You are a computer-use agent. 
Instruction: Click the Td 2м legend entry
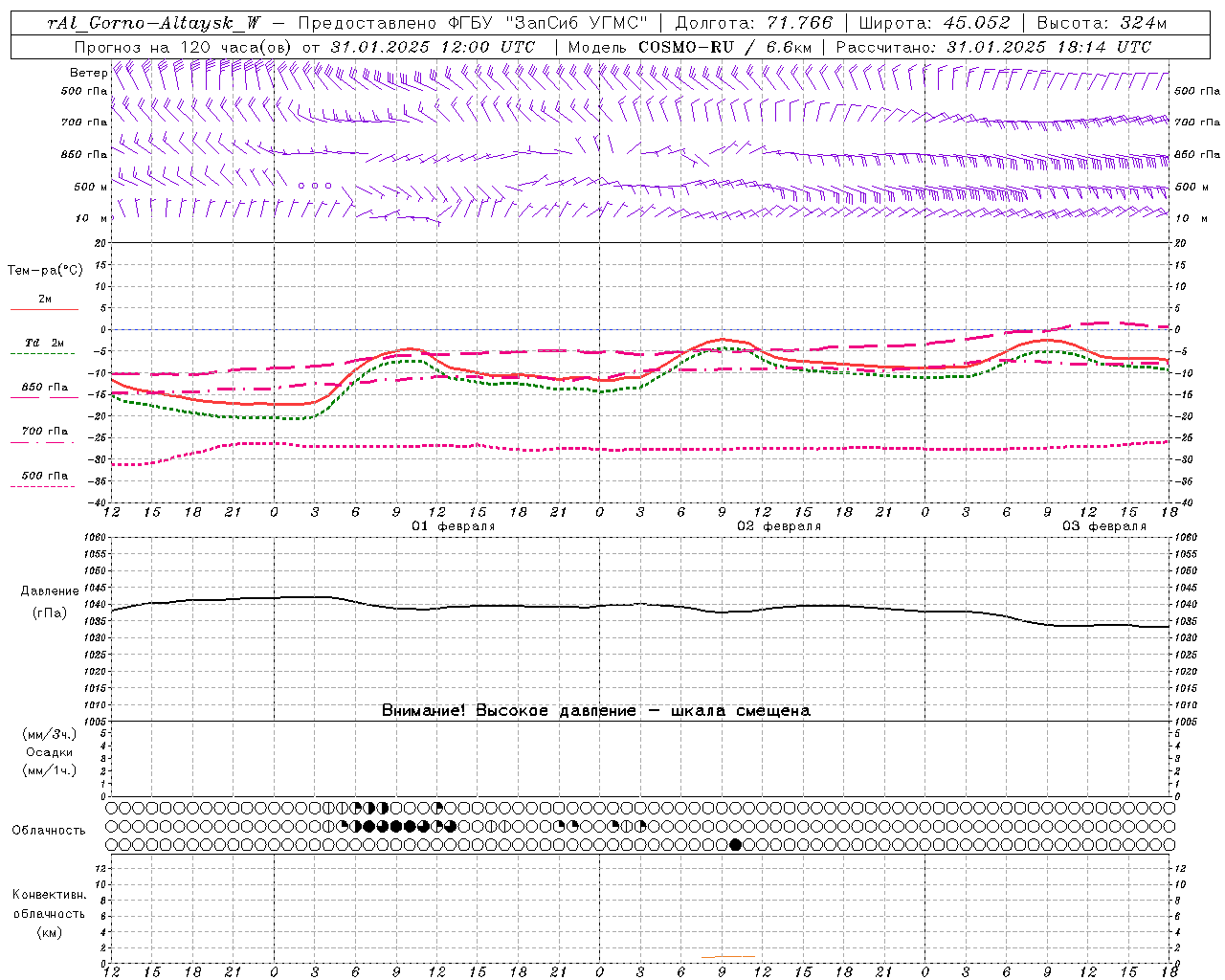click(x=44, y=343)
